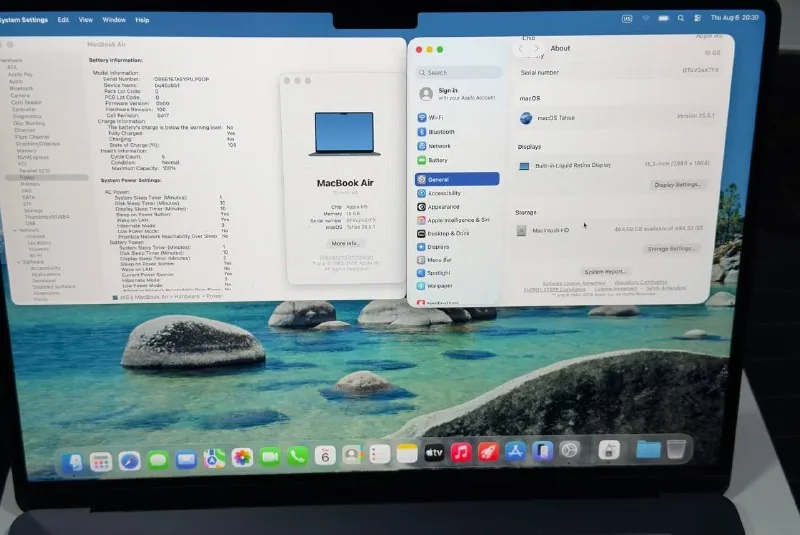Viewport: 800px width, 535px height.
Task: Launch Photos from the Dock
Action: [x=242, y=457]
